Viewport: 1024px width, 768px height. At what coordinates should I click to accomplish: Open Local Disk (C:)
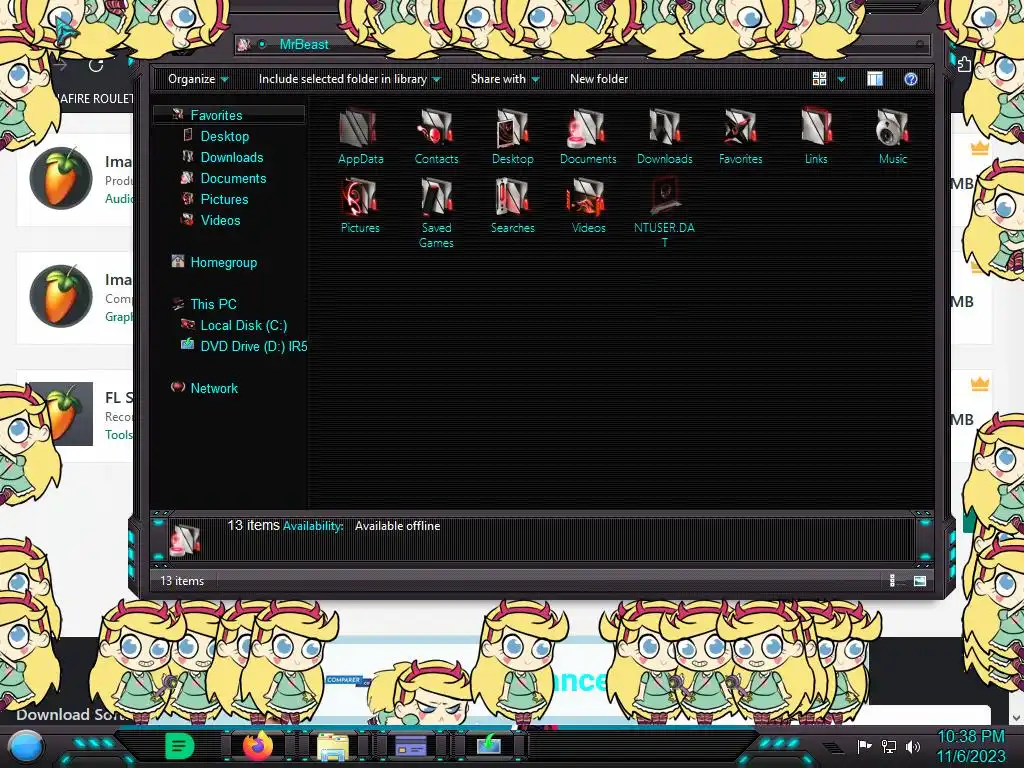(x=244, y=325)
